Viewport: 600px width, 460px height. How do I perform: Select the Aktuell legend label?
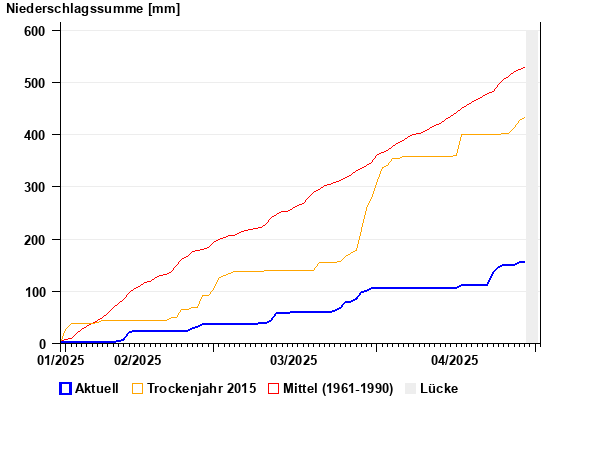pyautogui.click(x=96, y=388)
